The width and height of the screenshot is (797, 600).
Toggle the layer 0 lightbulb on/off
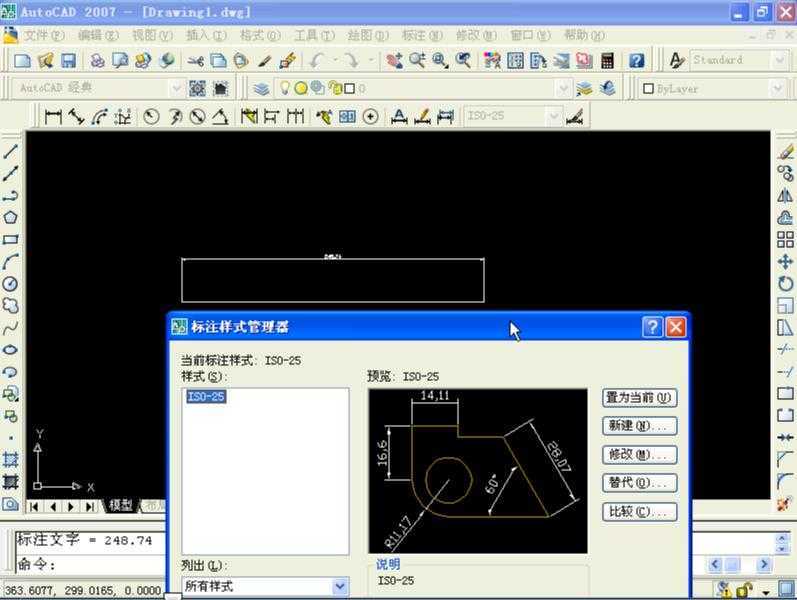(x=285, y=88)
